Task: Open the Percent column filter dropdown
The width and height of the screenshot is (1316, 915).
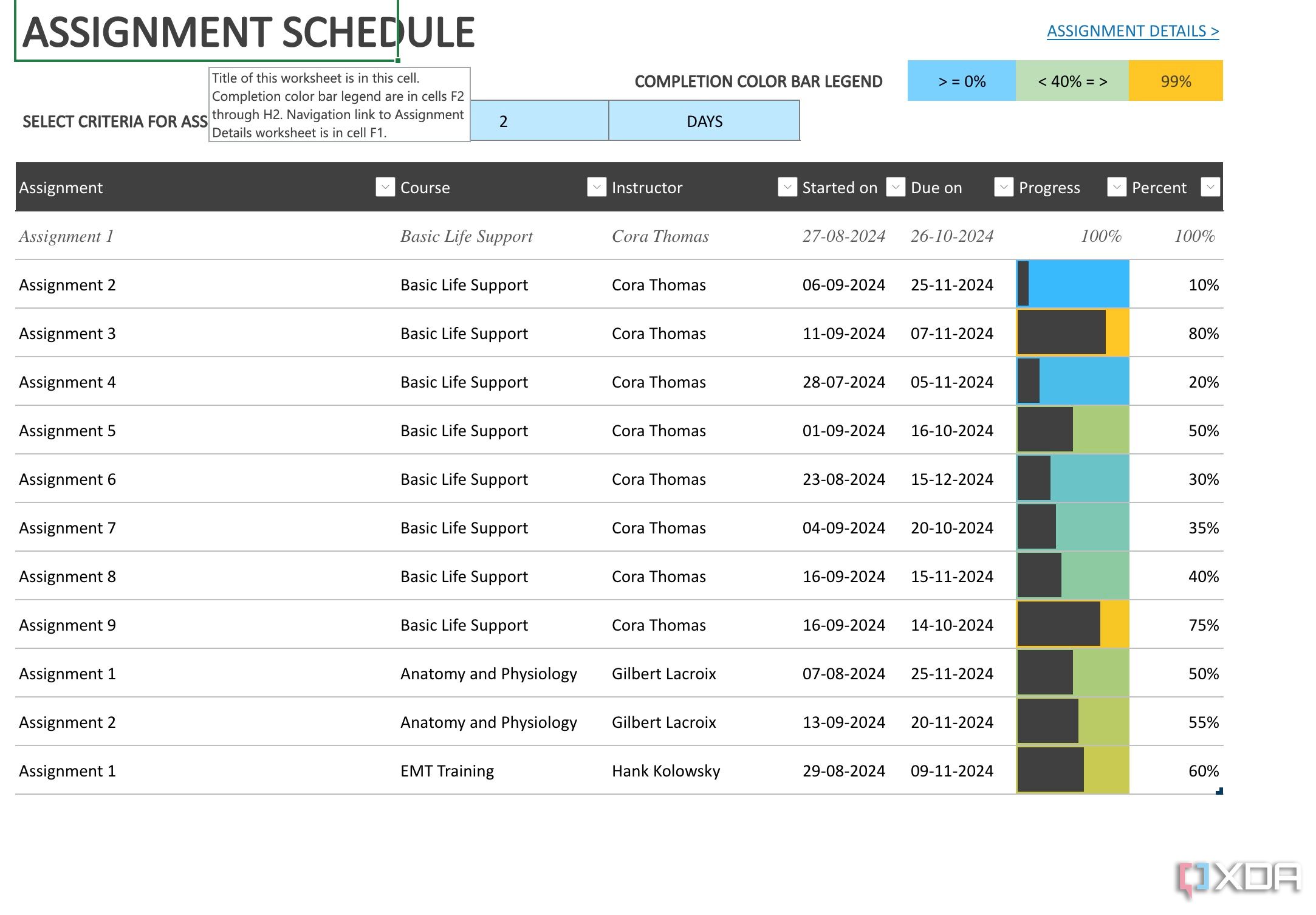Action: (1210, 187)
